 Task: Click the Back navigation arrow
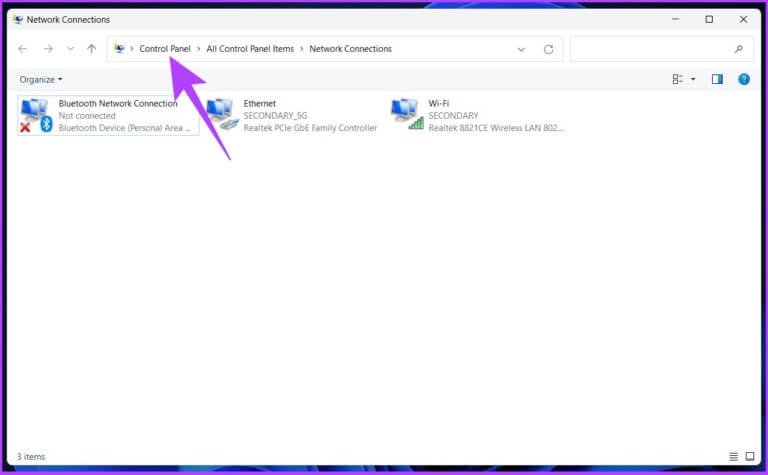[x=23, y=48]
